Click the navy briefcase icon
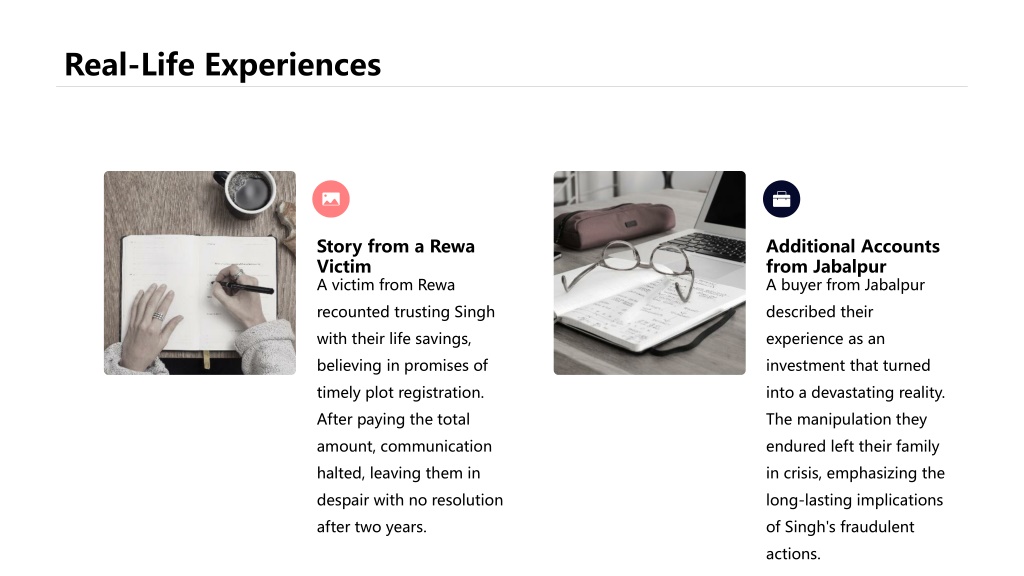The width and height of the screenshot is (1024, 576). point(781,199)
